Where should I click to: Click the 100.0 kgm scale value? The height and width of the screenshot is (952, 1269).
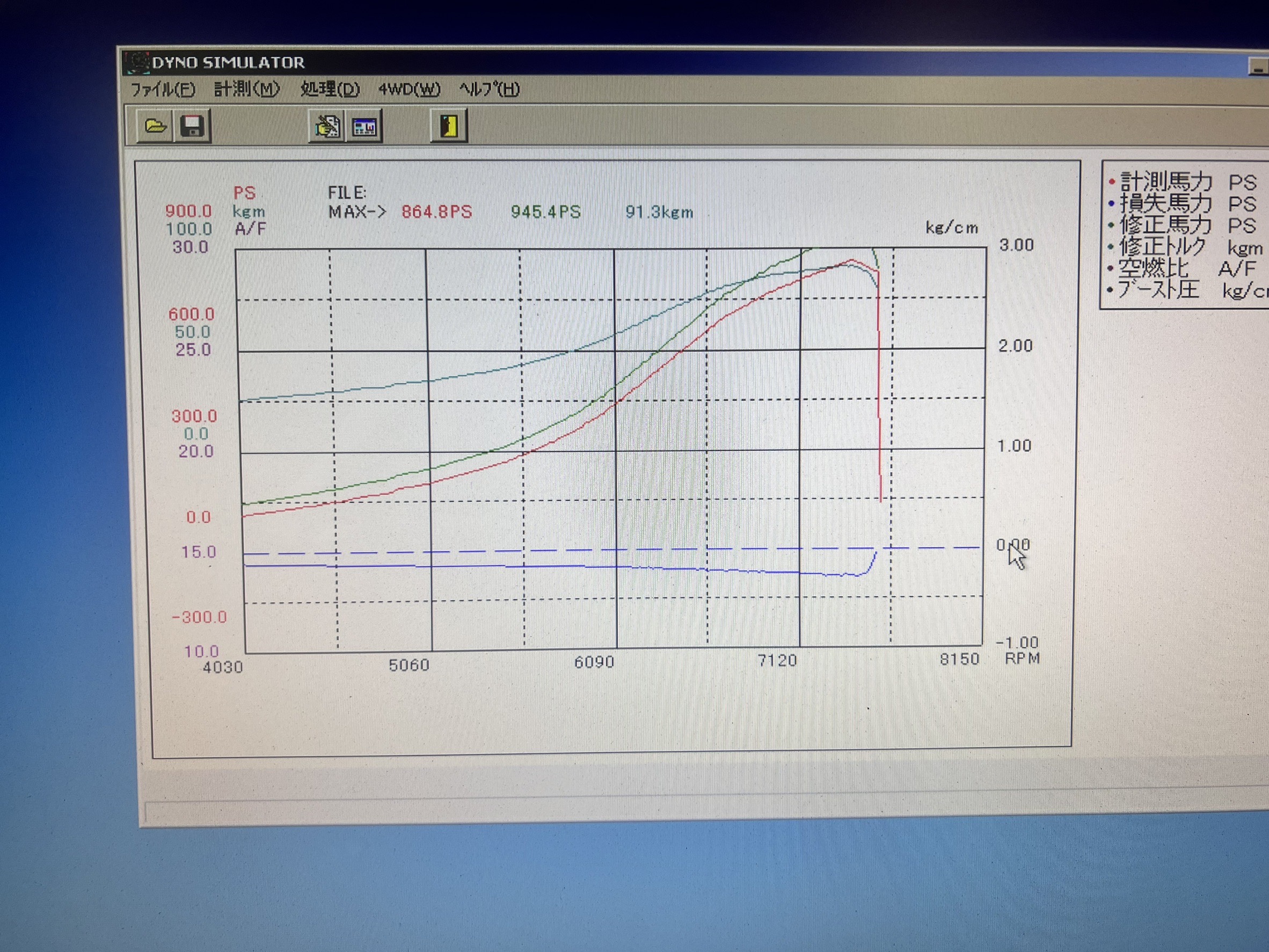(x=188, y=229)
